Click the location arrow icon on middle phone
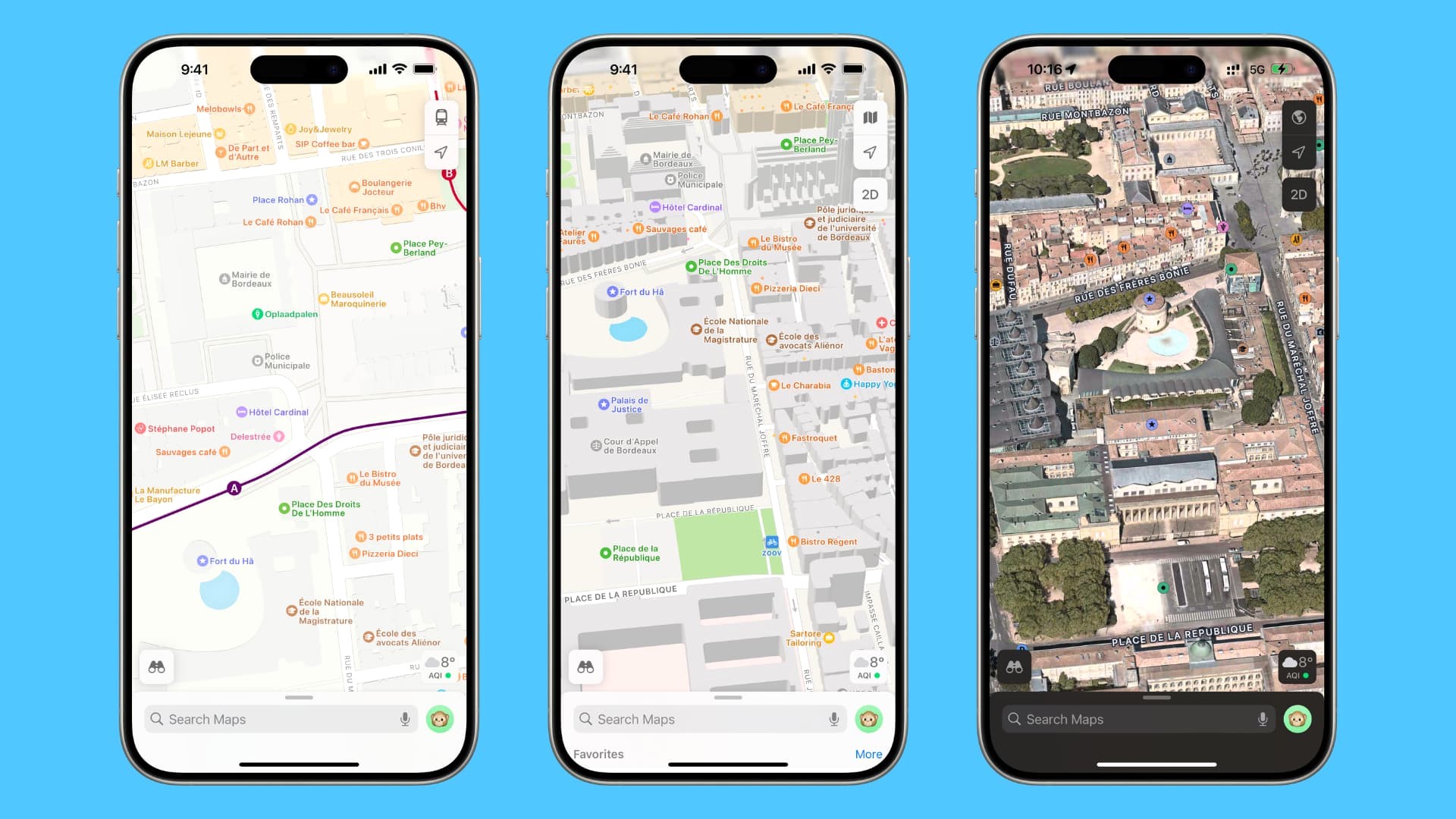The width and height of the screenshot is (1456, 819). [x=870, y=152]
